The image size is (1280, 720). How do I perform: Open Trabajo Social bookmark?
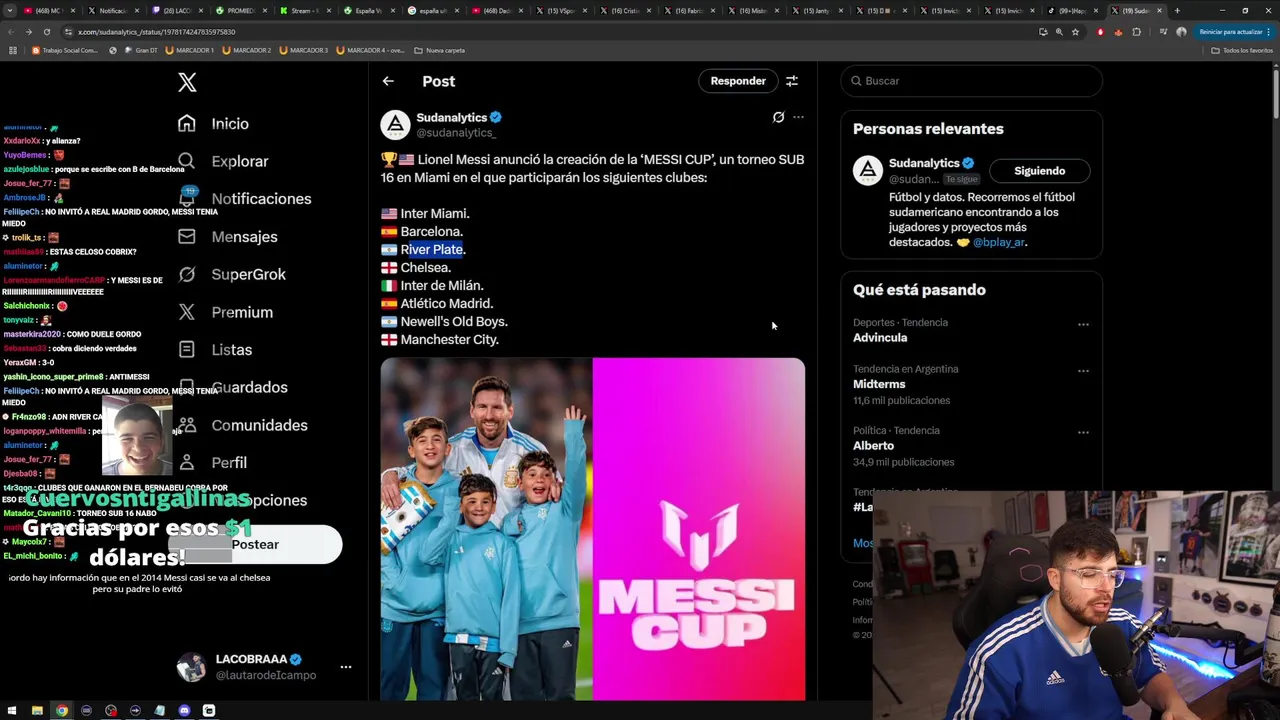coord(65,50)
